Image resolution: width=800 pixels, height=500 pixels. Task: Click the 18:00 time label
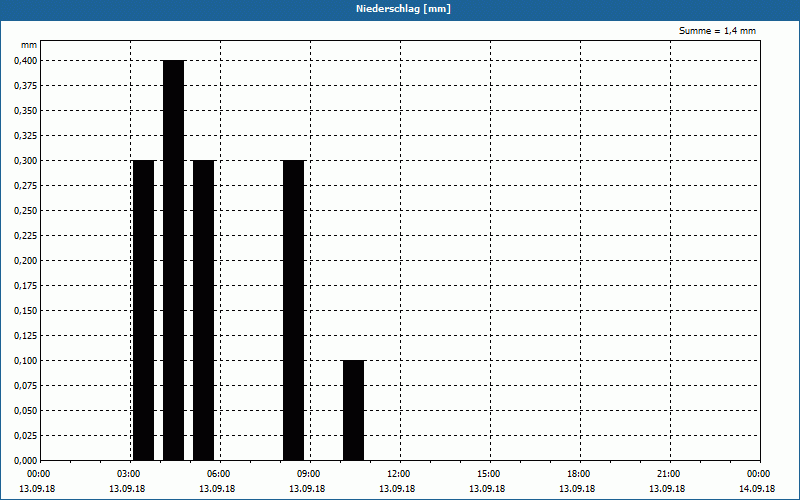point(579,474)
